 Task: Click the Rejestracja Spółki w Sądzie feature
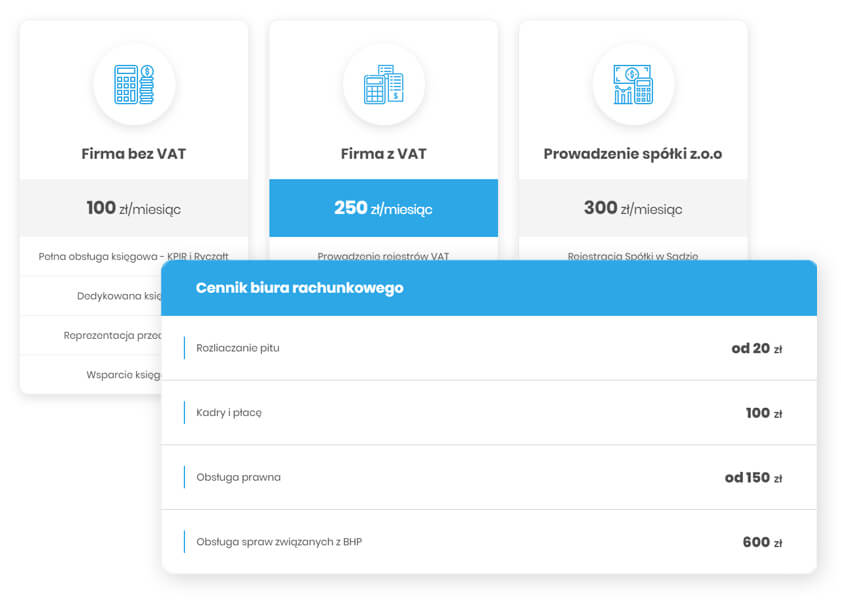pyautogui.click(x=633, y=256)
